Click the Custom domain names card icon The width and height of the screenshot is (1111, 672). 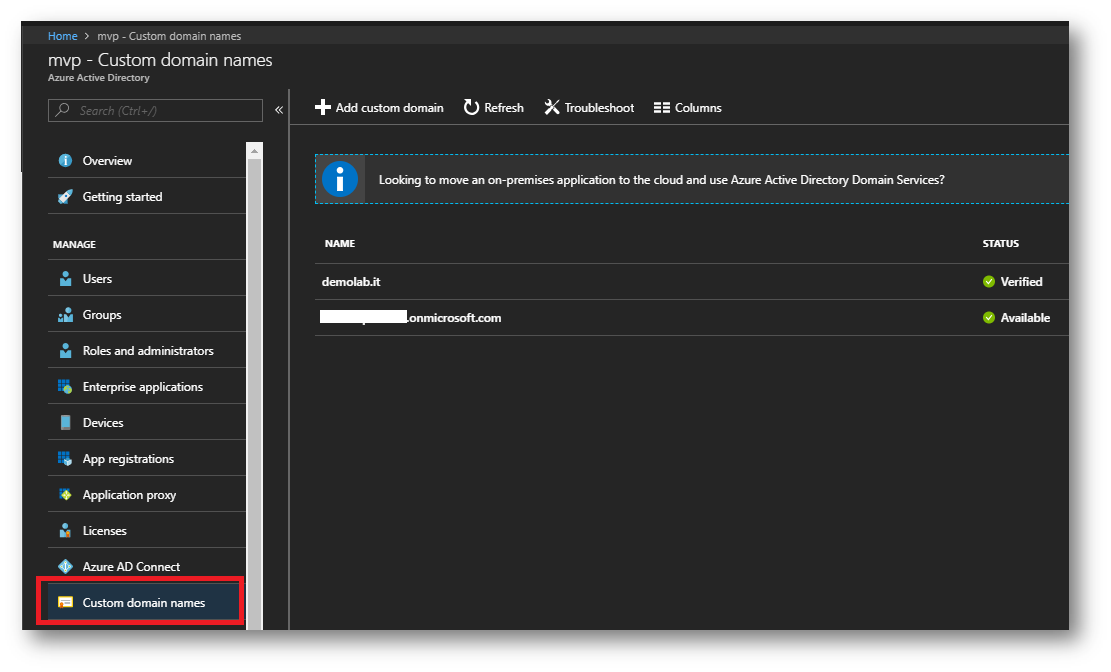coord(65,603)
